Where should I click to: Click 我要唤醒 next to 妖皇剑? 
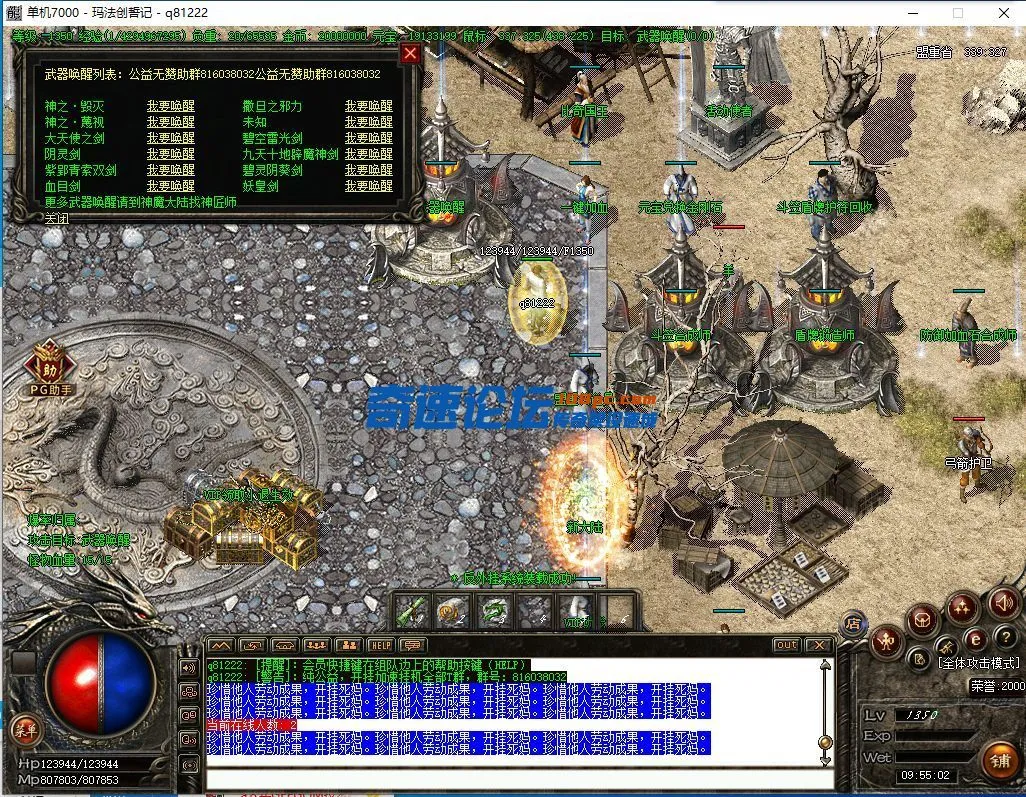(x=369, y=186)
